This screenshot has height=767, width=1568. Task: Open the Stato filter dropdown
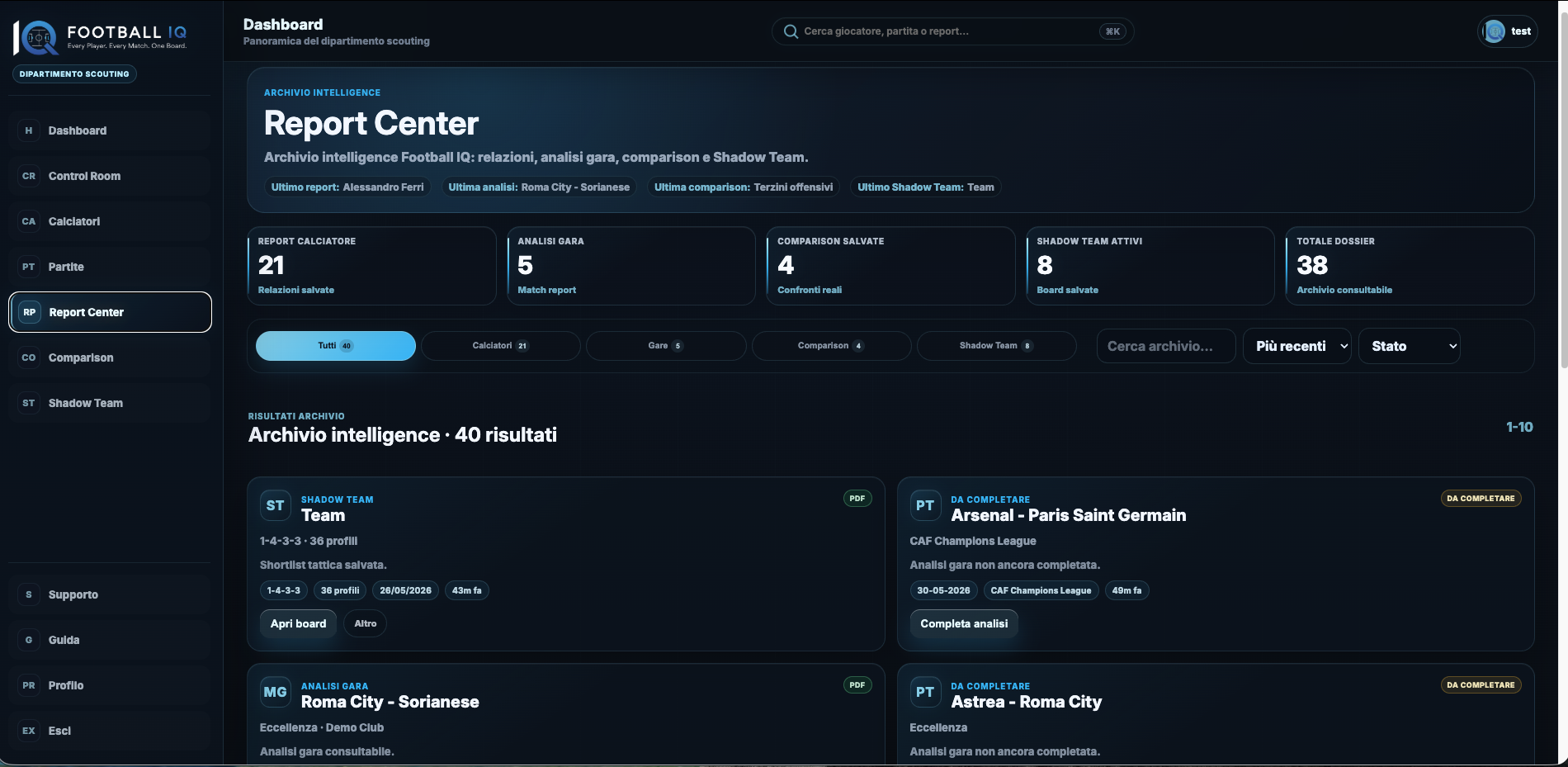pyautogui.click(x=1410, y=346)
